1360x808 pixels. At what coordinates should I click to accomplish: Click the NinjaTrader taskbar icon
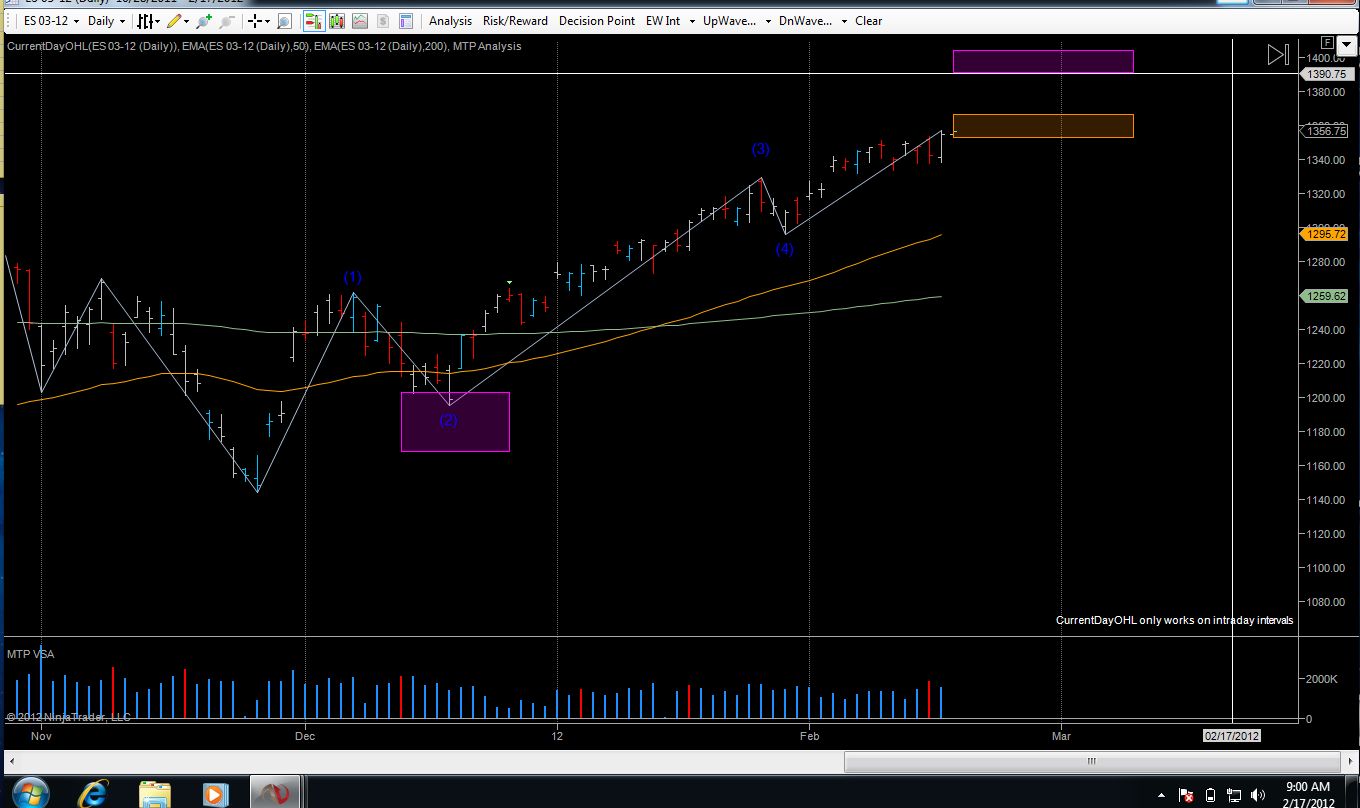[x=277, y=794]
